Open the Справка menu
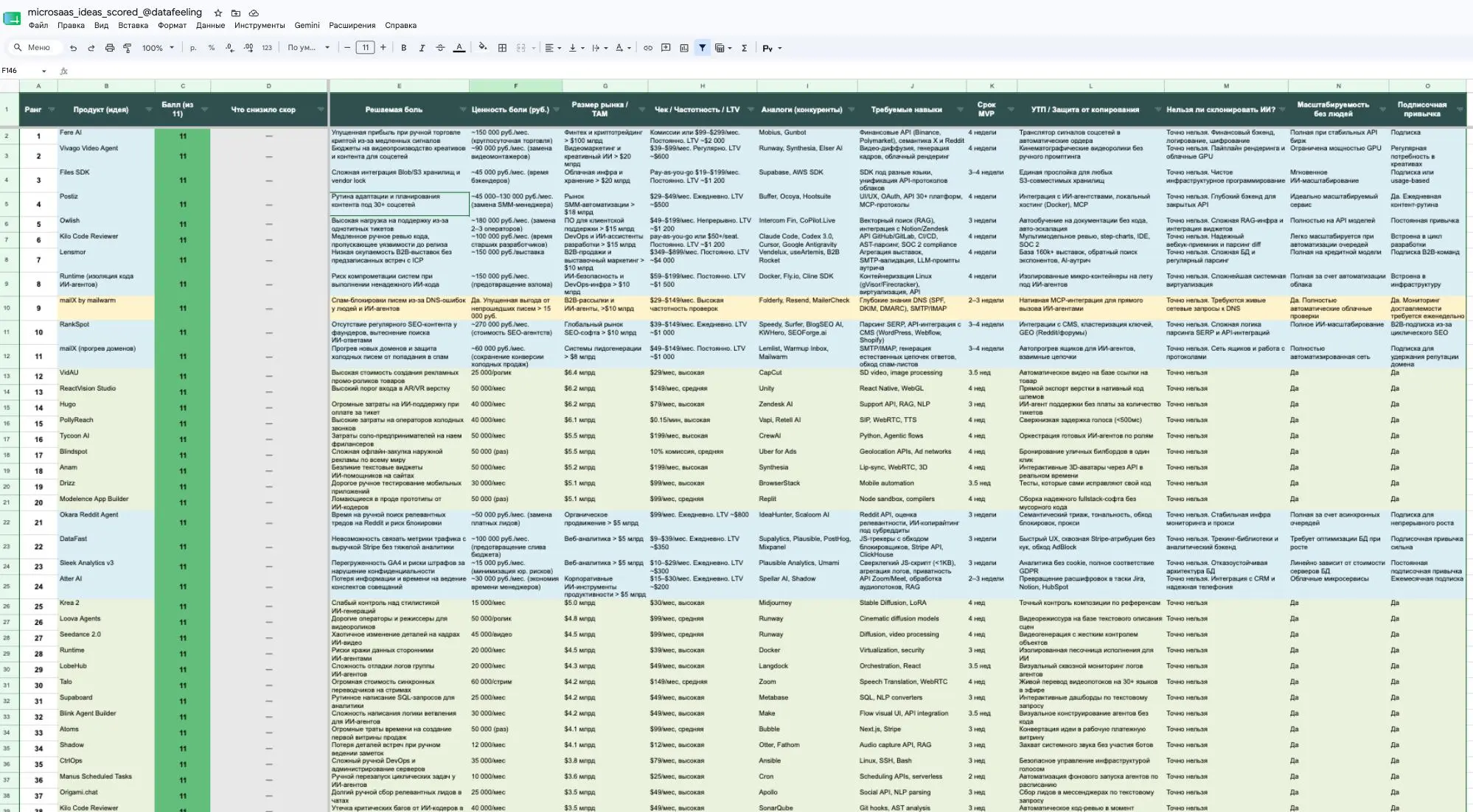Image resolution: width=1473 pixels, height=812 pixels. point(400,25)
